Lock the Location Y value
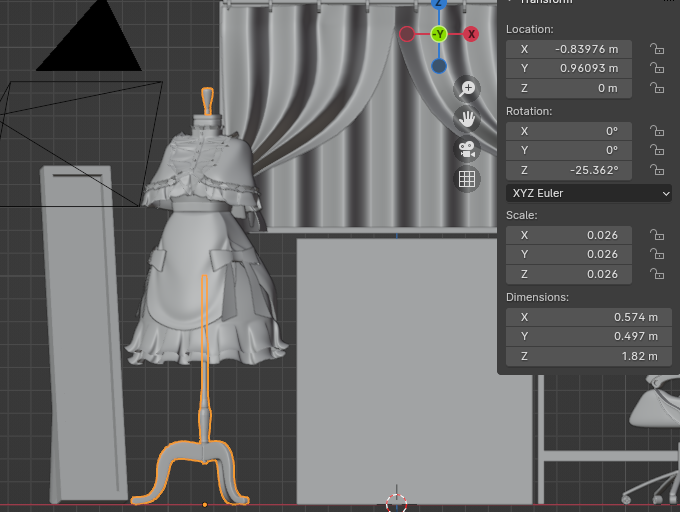The image size is (680, 512). (x=657, y=68)
